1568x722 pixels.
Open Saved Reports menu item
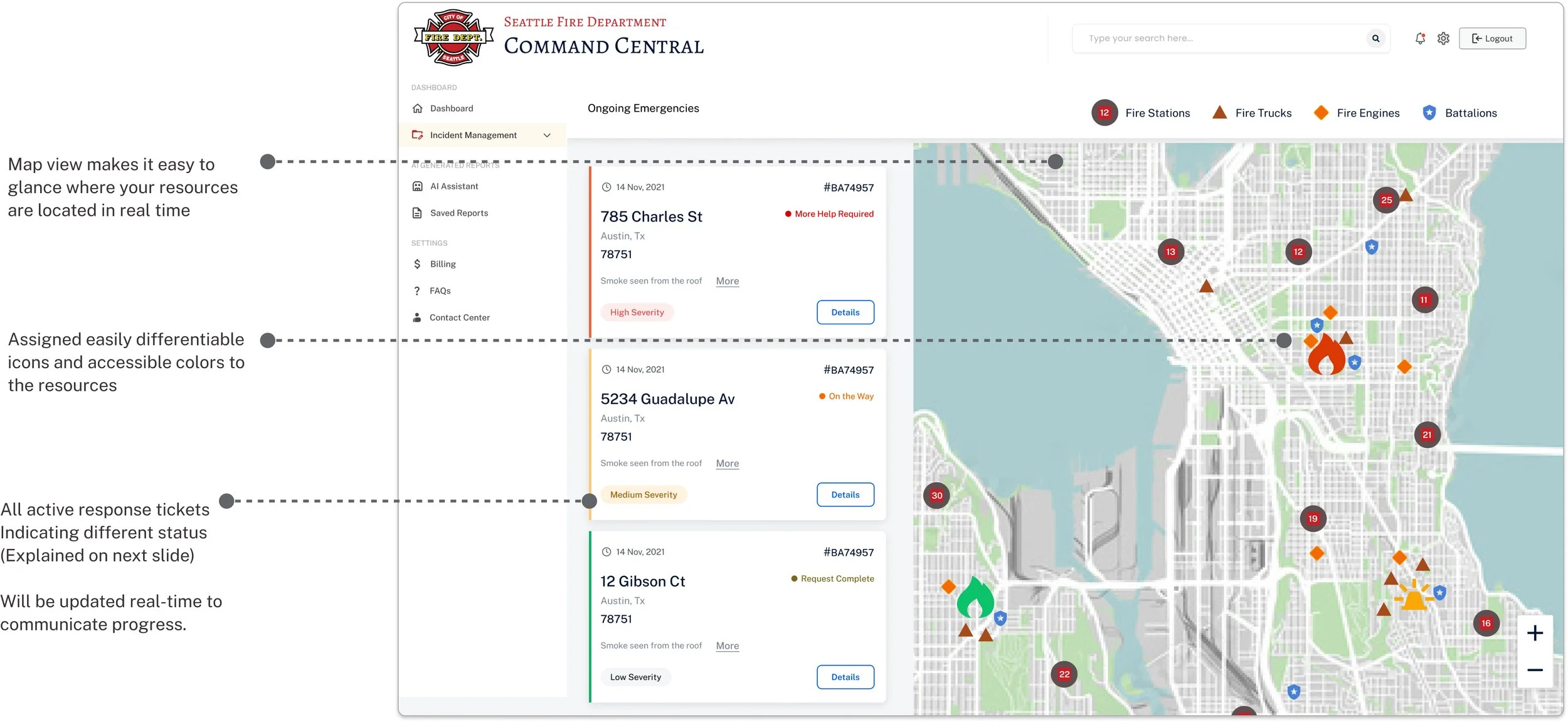[x=458, y=213]
